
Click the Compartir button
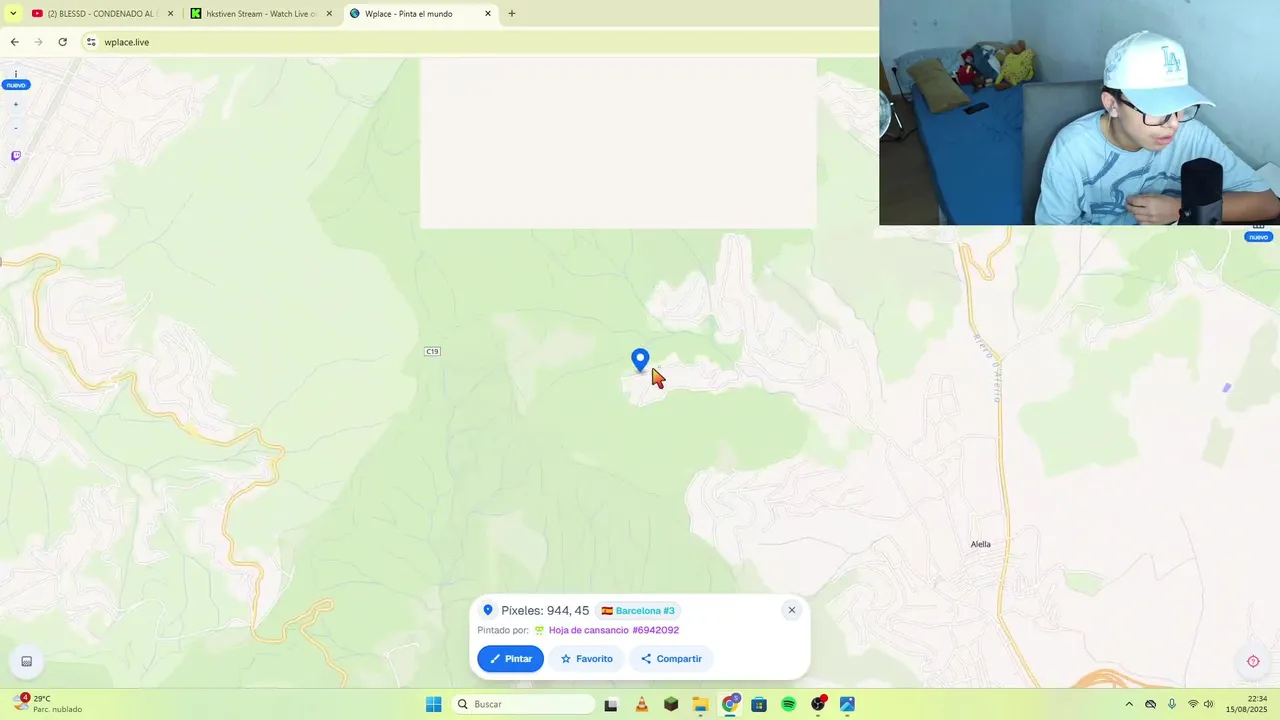(671, 659)
